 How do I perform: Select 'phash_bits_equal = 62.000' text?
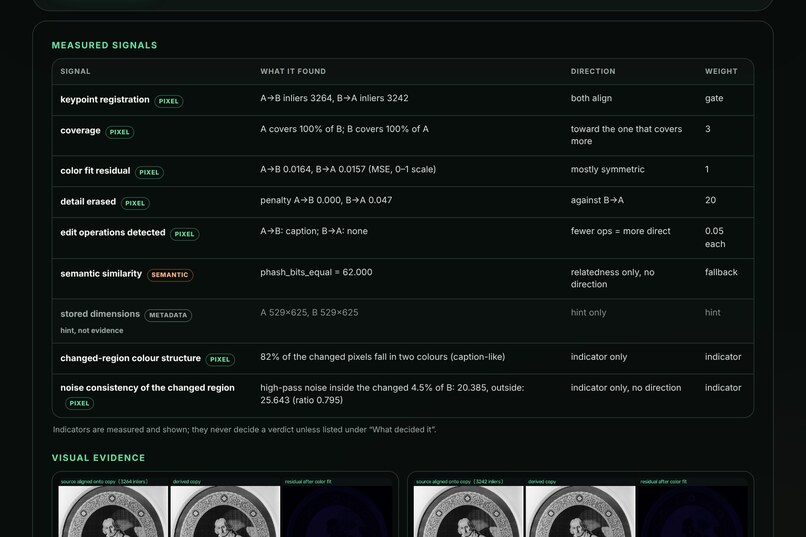click(316, 272)
